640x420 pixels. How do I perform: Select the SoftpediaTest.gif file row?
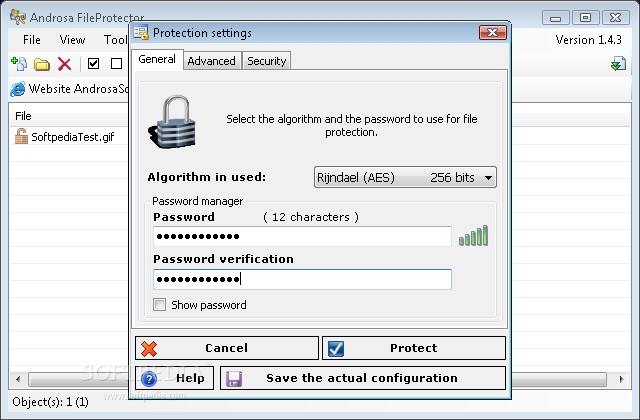click(x=69, y=137)
